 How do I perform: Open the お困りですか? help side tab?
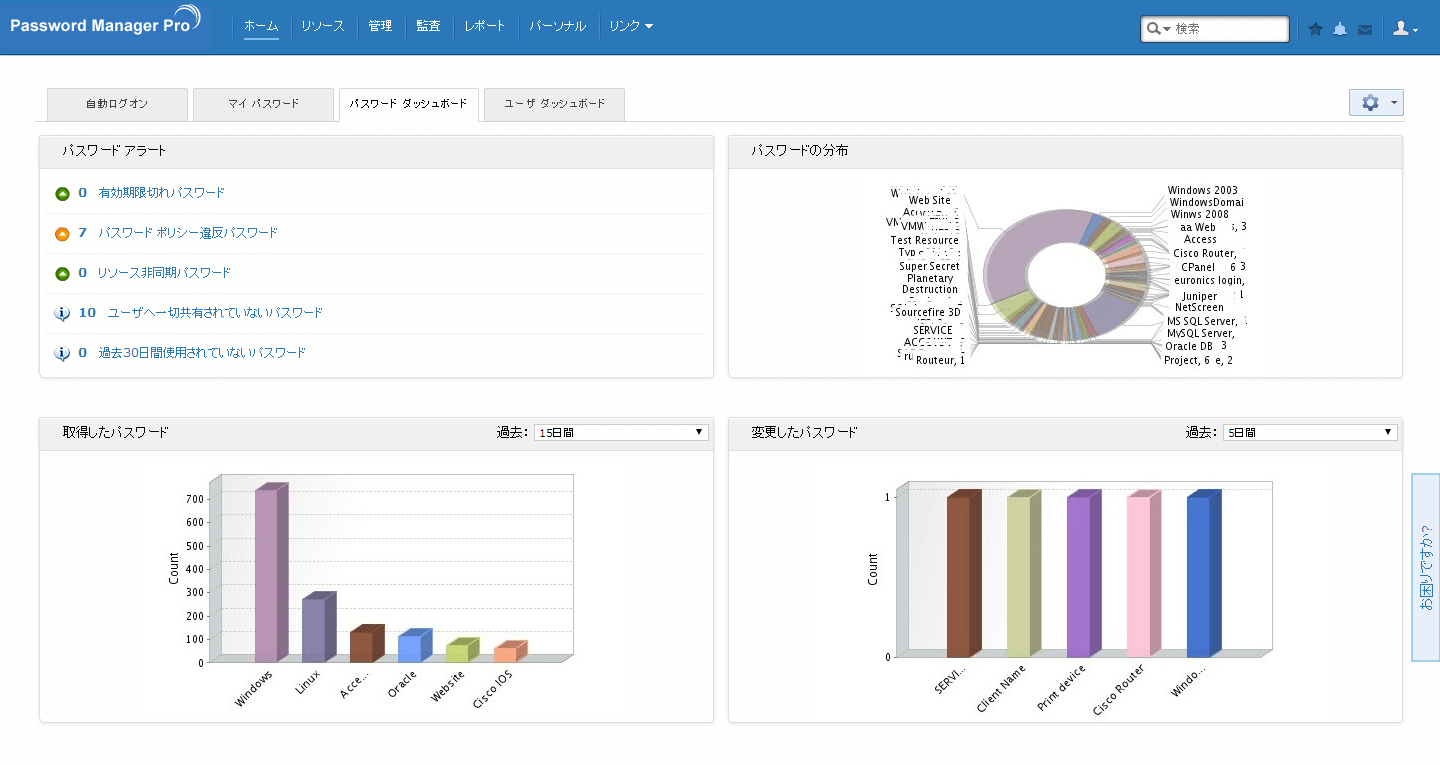point(1425,567)
